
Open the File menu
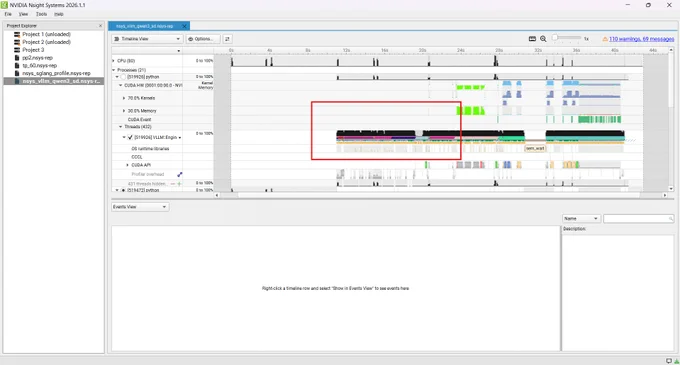[x=8, y=14]
